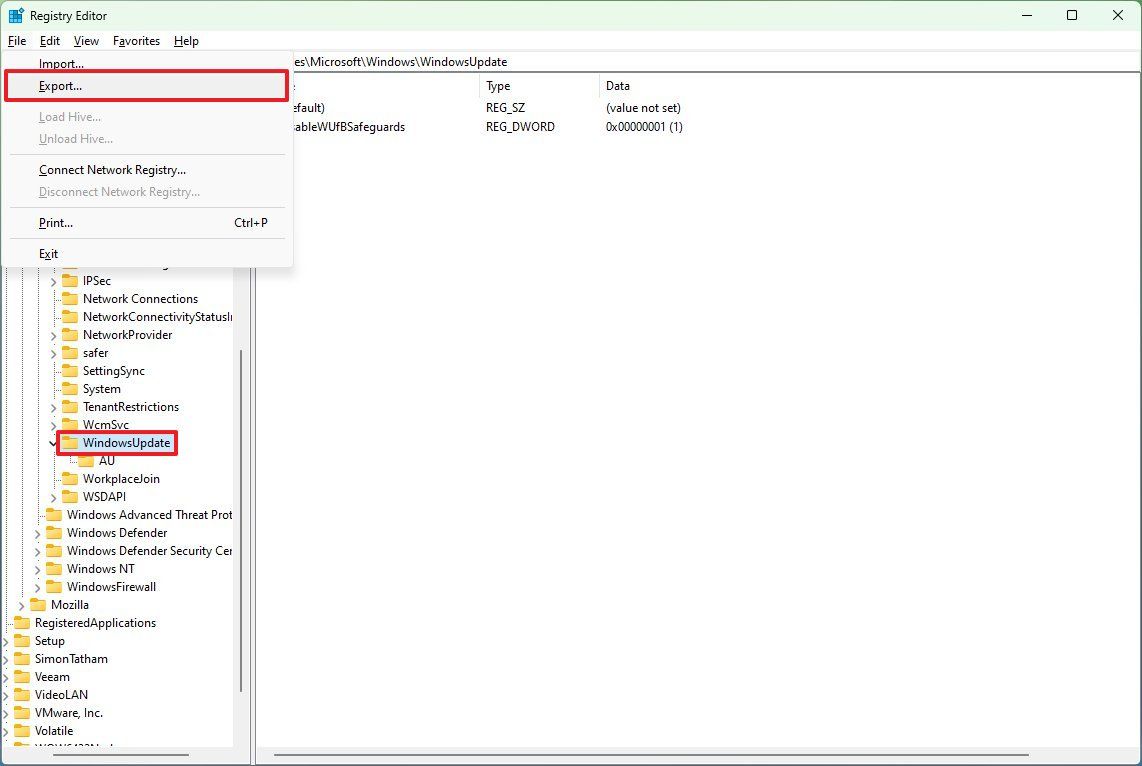
Task: Expand the WSDAPI registry key
Action: (51, 496)
